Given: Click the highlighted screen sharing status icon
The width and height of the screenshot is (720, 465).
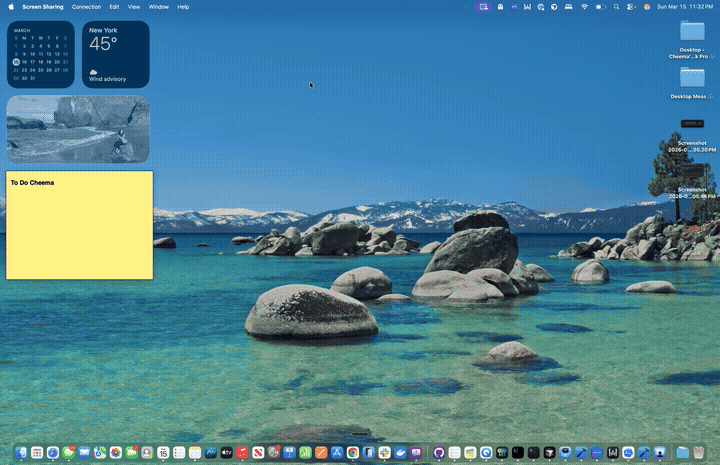Looking at the screenshot, I should click(x=483, y=7).
